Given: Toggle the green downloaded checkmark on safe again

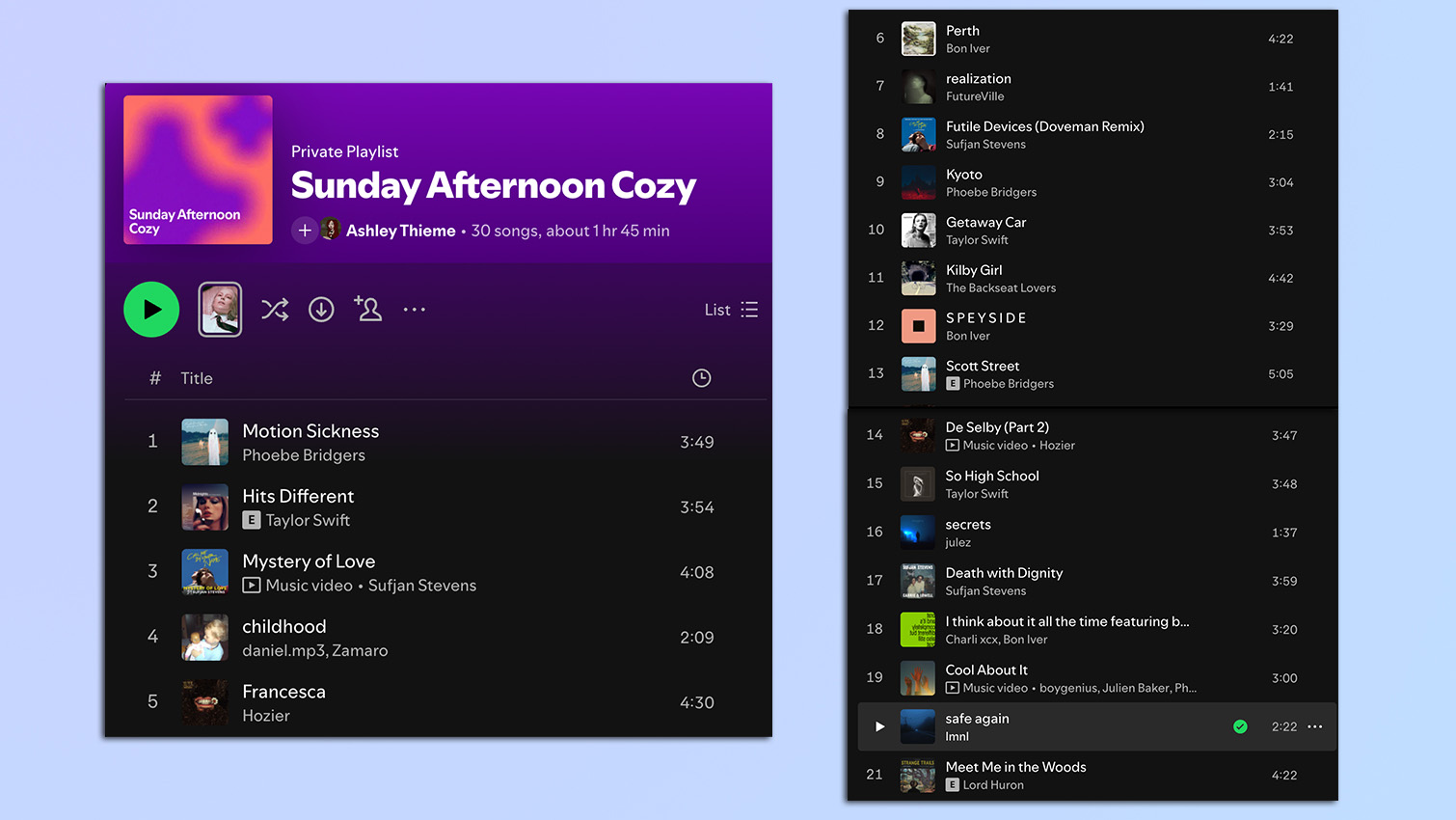Looking at the screenshot, I should click(1240, 726).
